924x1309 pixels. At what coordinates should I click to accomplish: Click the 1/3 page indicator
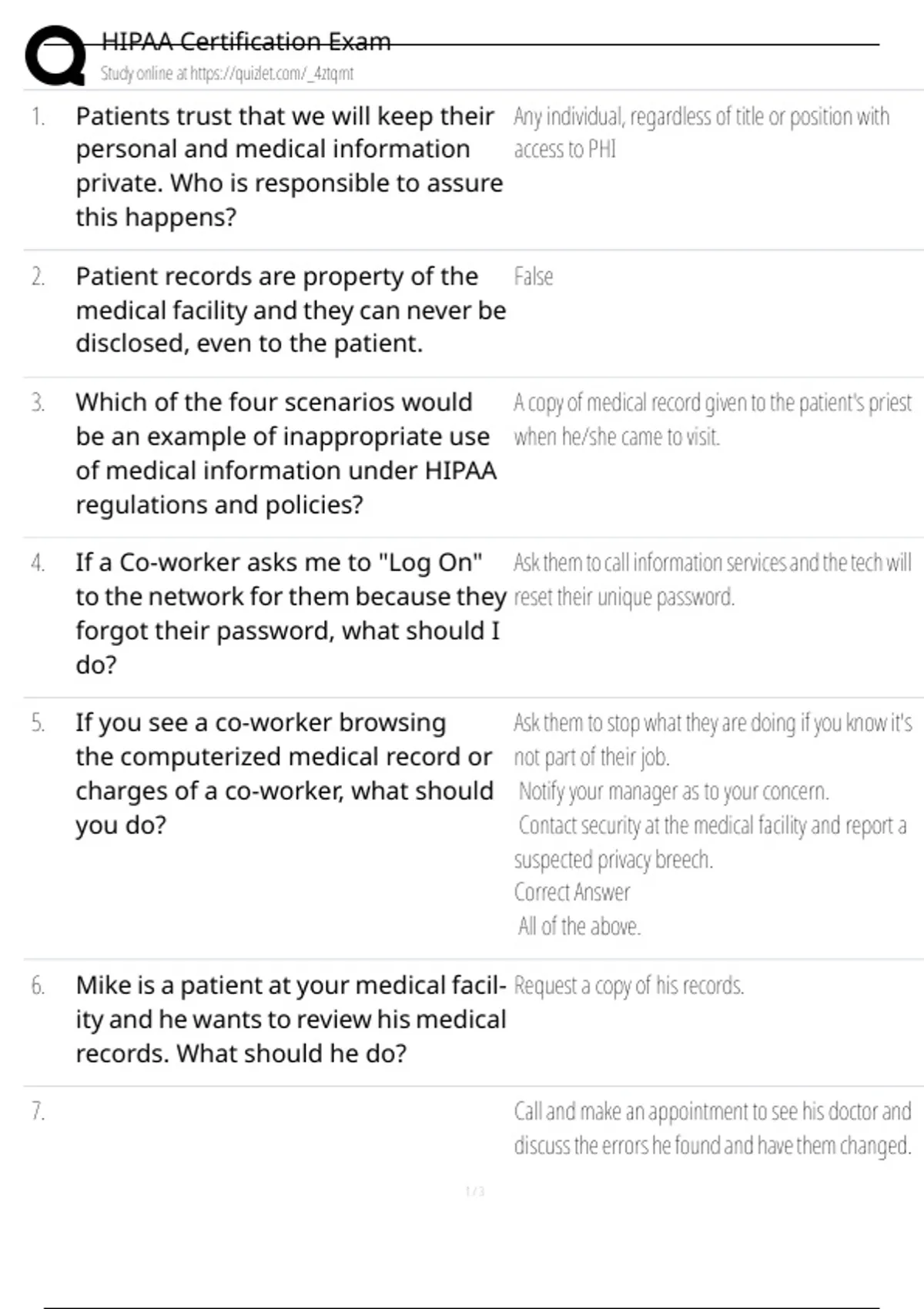click(x=475, y=1192)
